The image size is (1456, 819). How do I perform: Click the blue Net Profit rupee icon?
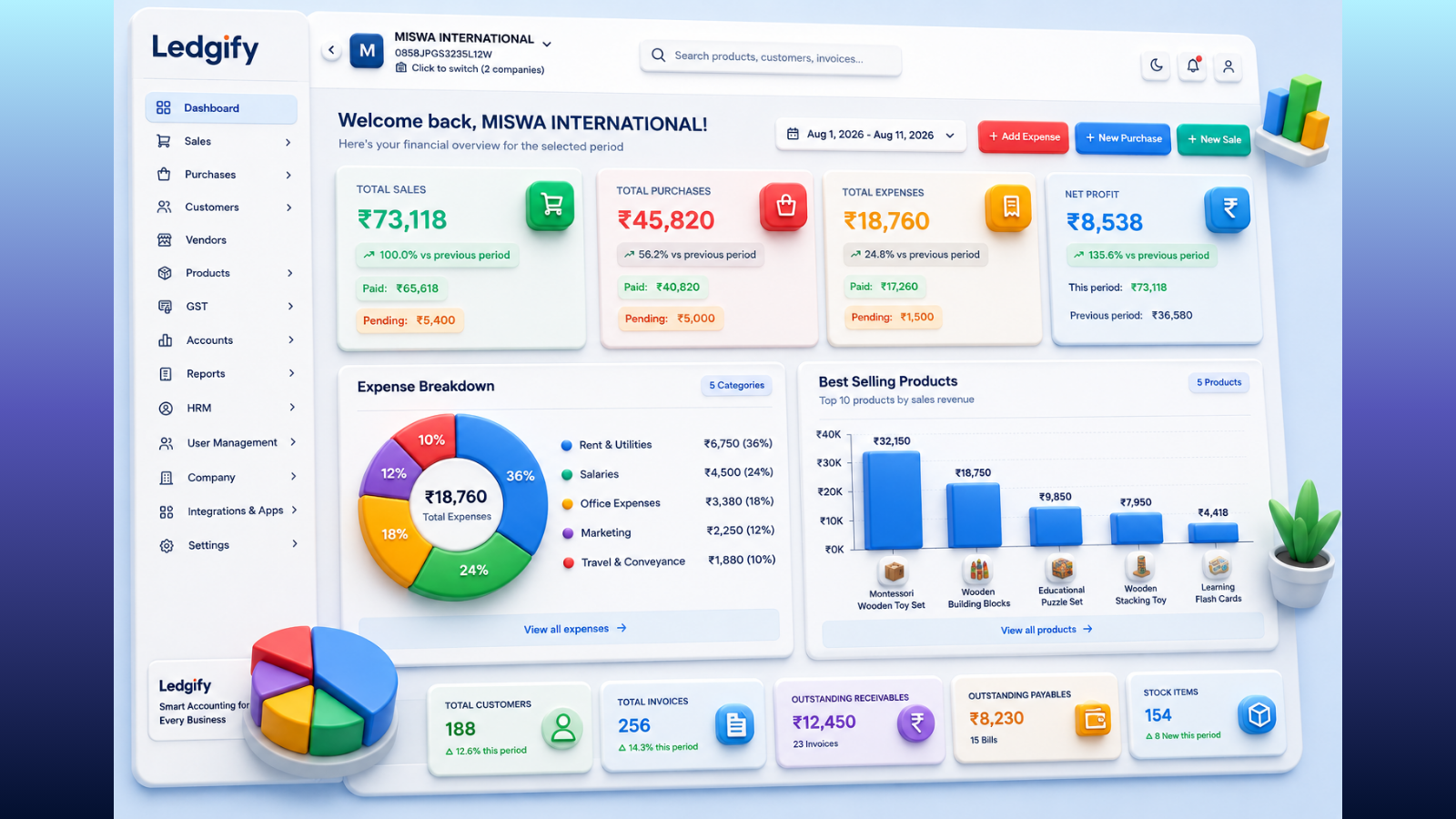1228,209
